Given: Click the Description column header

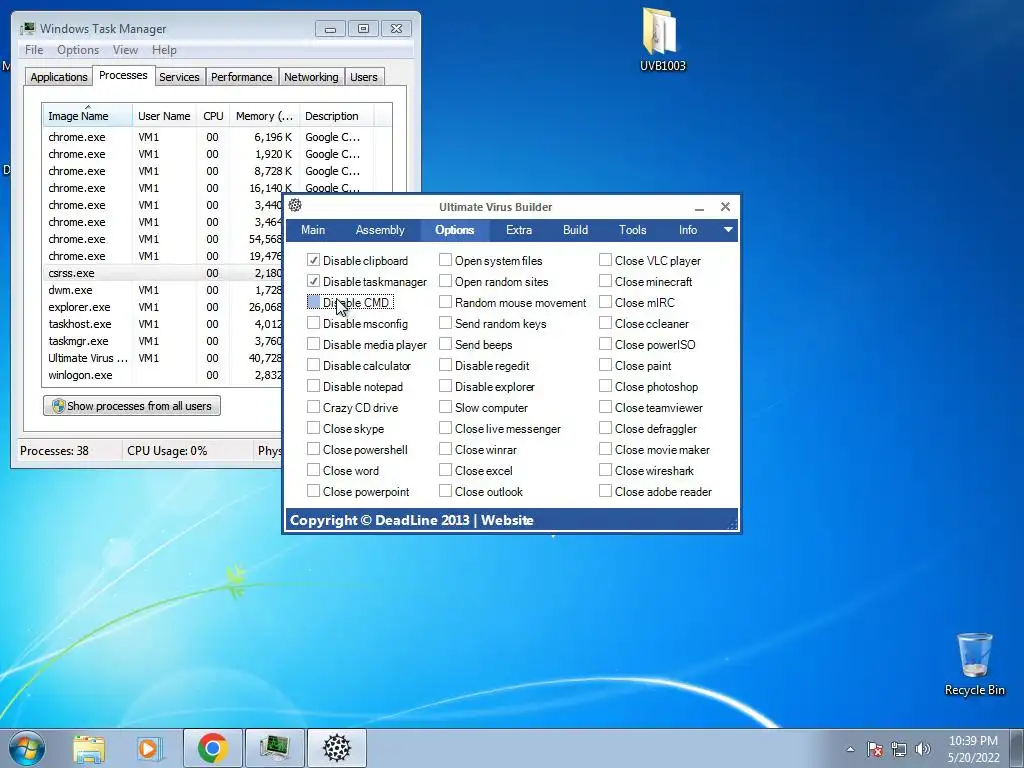Looking at the screenshot, I should (336, 116).
